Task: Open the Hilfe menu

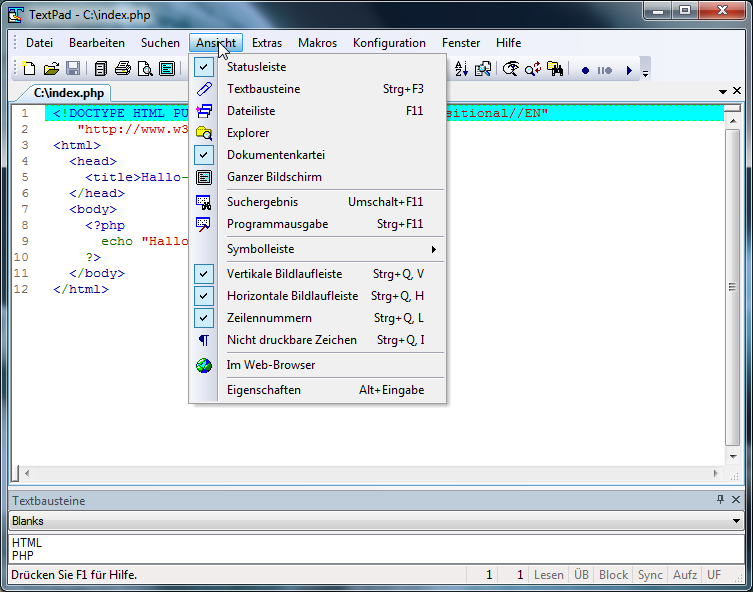Action: point(508,43)
